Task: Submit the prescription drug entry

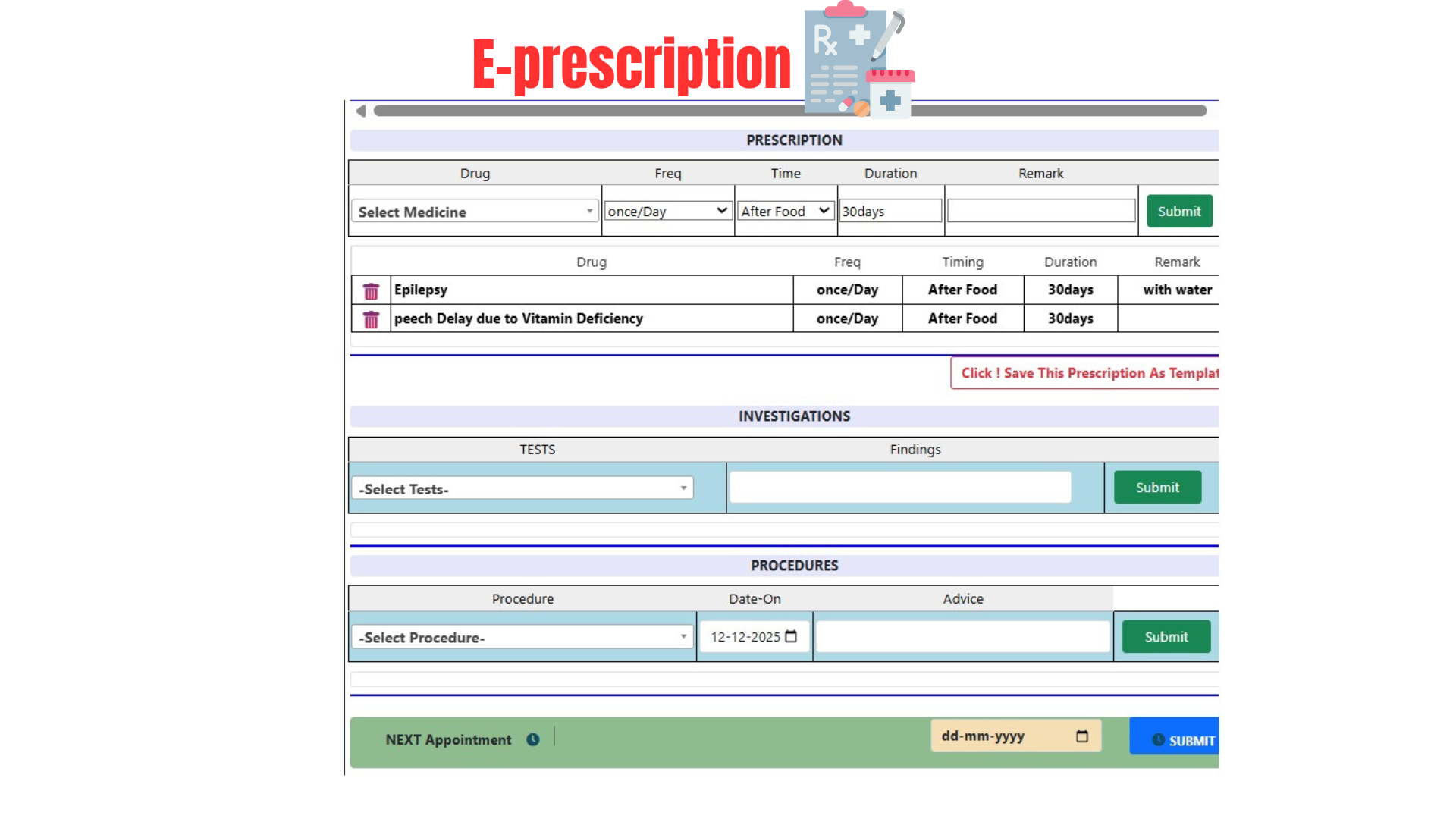Action: point(1179,212)
